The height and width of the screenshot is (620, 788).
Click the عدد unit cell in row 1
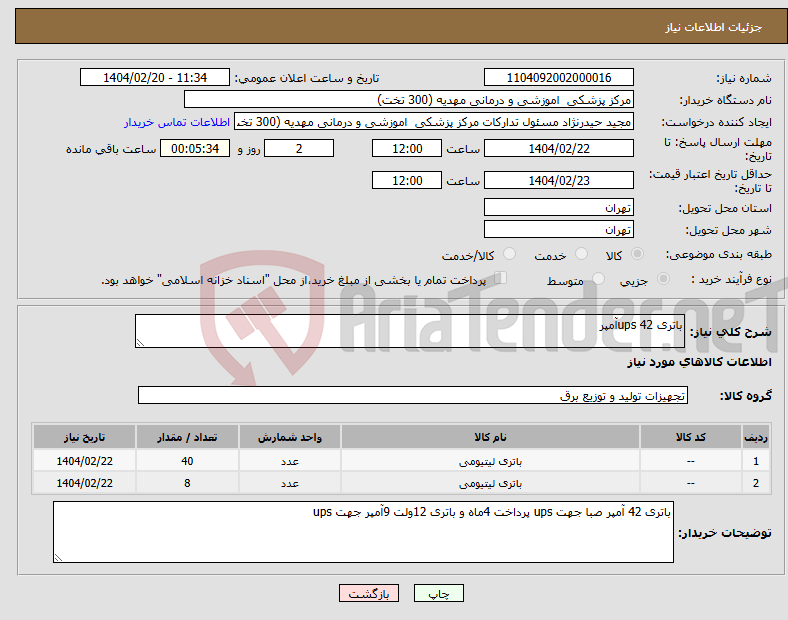click(x=290, y=461)
